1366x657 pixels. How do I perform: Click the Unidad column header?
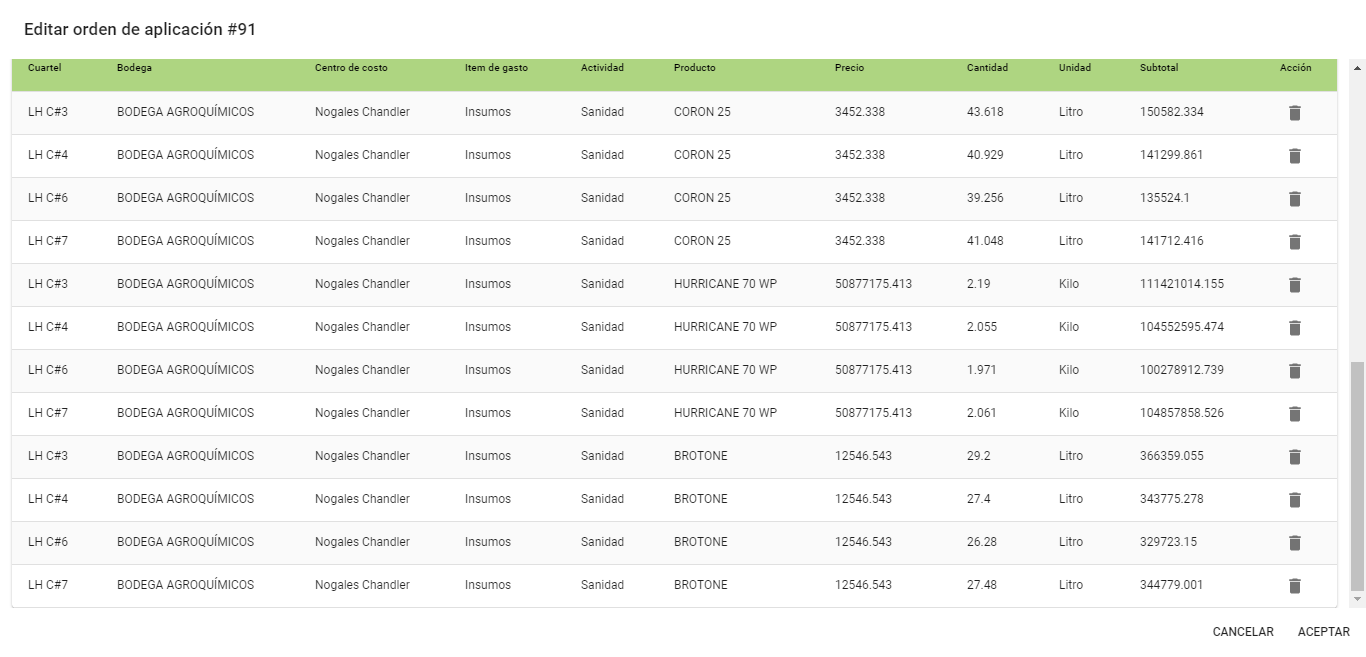tap(1075, 68)
